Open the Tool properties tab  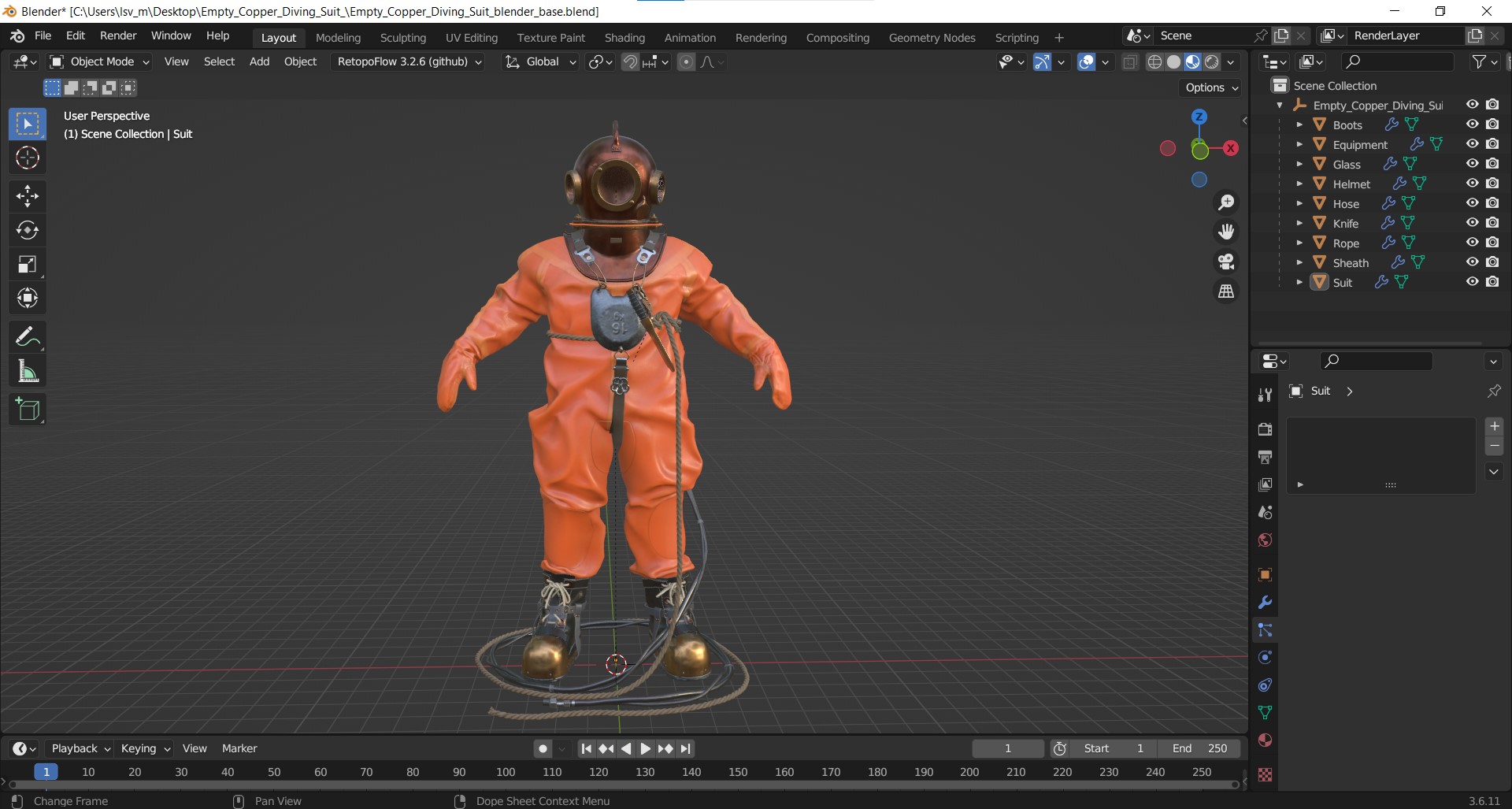(1265, 395)
